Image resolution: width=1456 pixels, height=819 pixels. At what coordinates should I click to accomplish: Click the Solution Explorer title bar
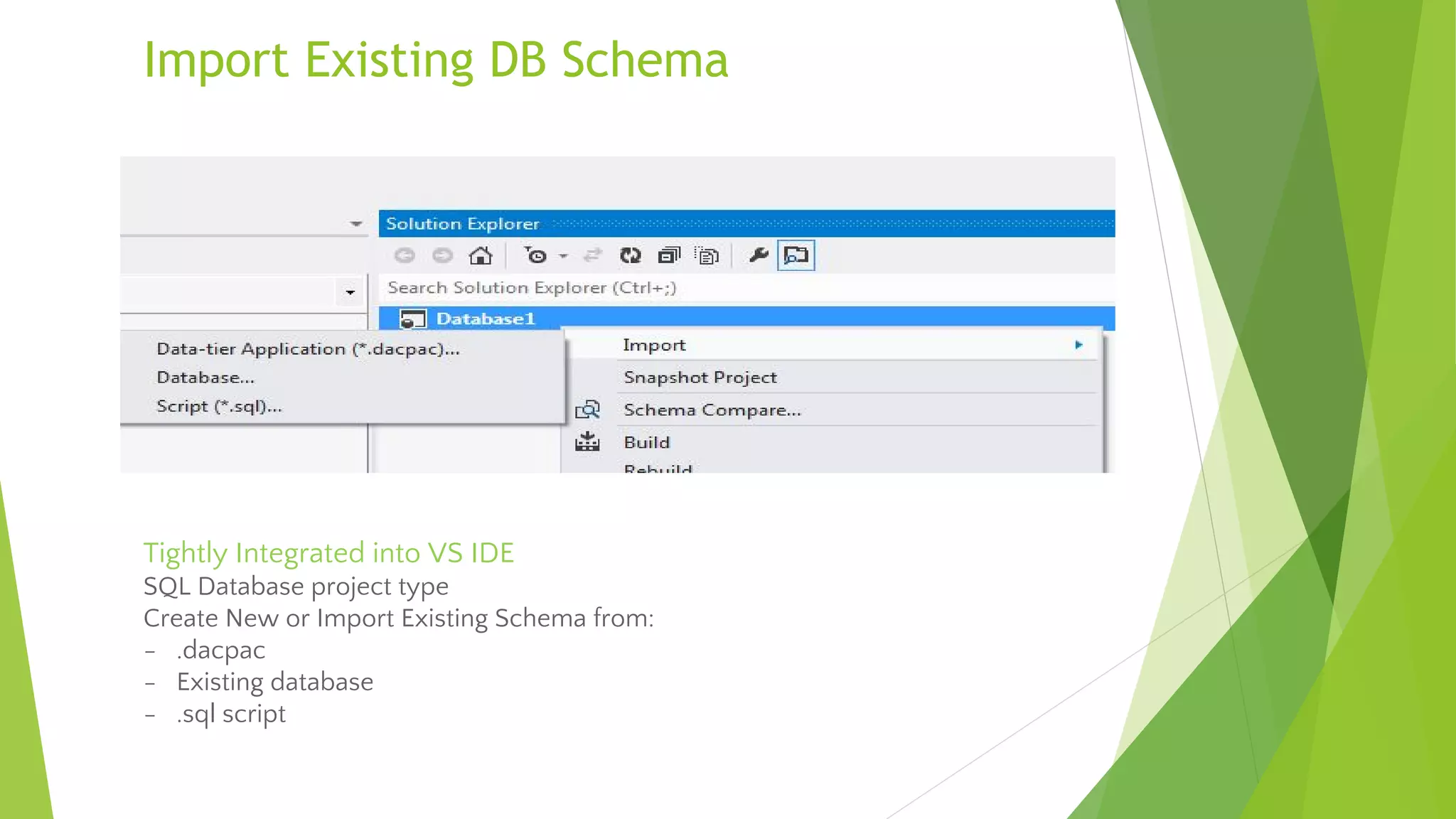pos(746,223)
